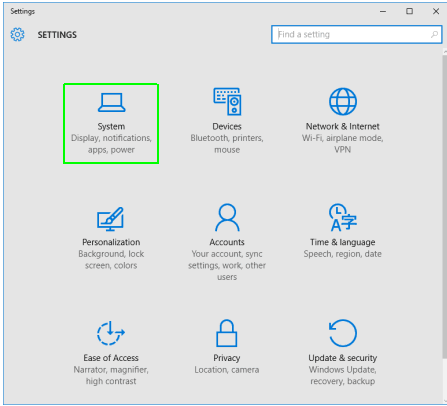Click the Network & Internet label
This screenshot has height=406, width=447.
click(343, 126)
